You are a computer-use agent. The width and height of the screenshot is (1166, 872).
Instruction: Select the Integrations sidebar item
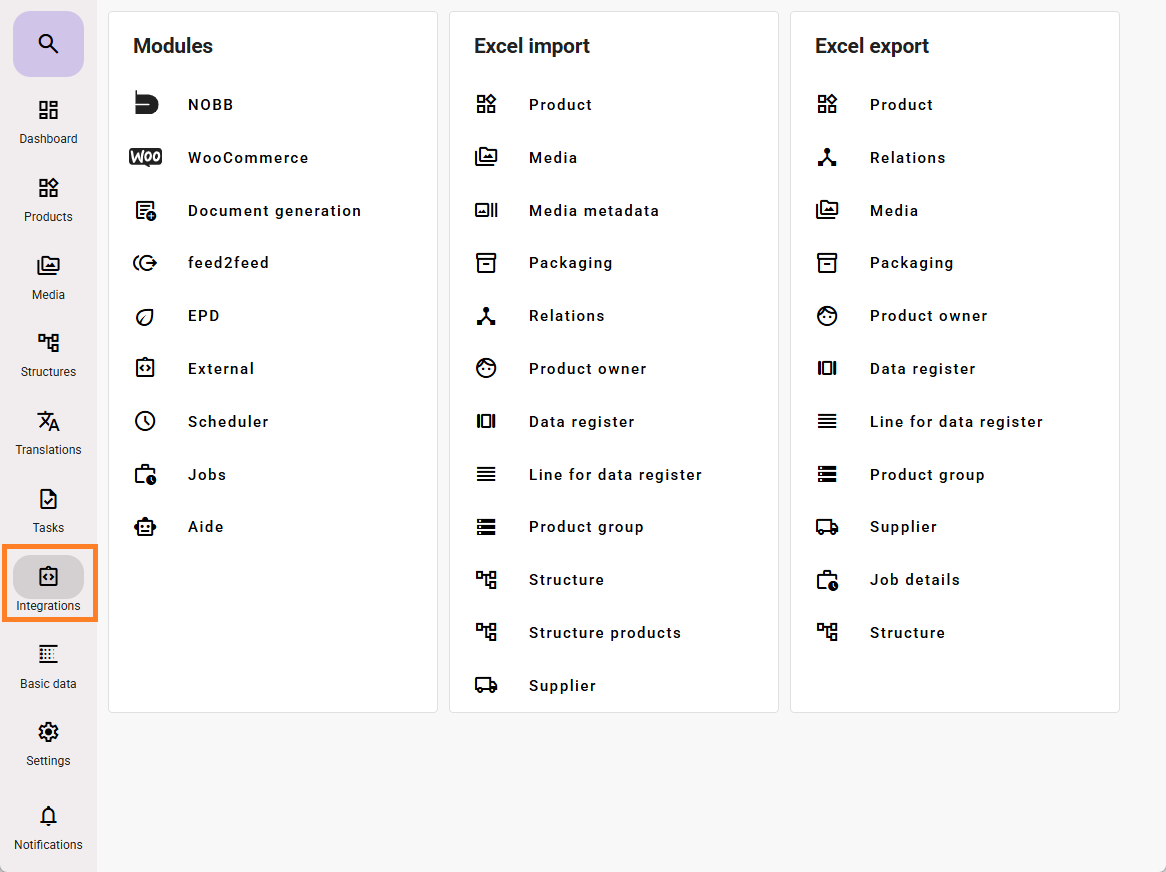48,588
